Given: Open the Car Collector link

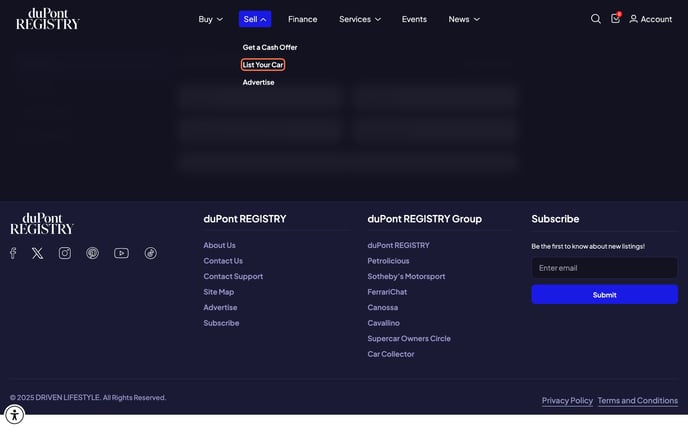Looking at the screenshot, I should point(391,354).
